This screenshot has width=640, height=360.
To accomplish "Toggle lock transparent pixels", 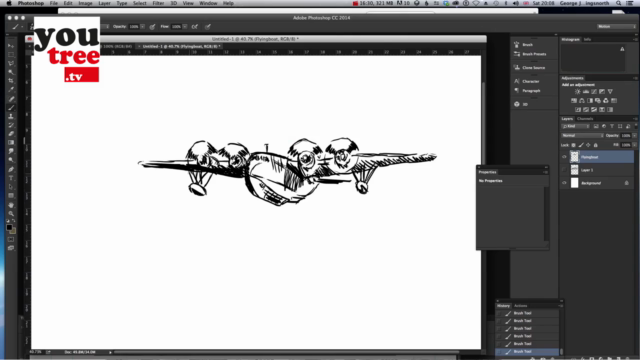I will [573, 145].
